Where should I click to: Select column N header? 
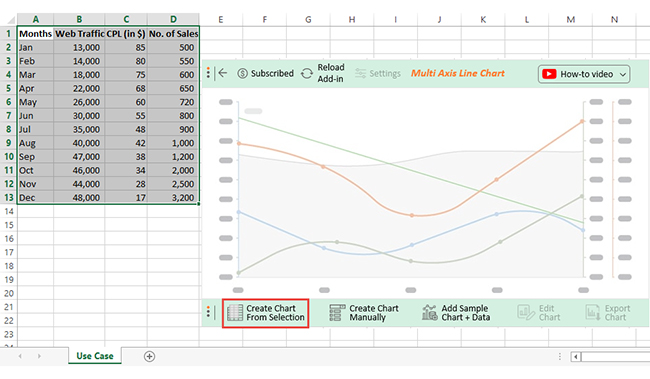tap(614, 19)
